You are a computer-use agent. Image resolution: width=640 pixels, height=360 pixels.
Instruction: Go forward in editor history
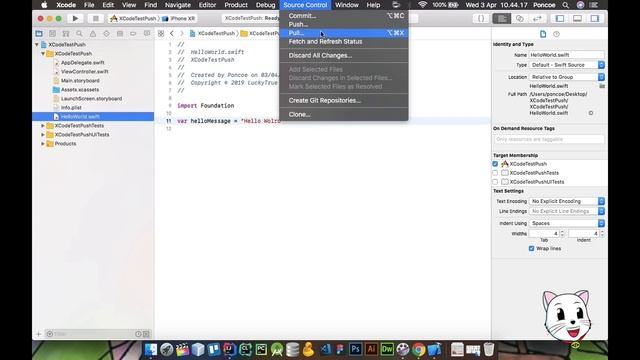point(182,33)
